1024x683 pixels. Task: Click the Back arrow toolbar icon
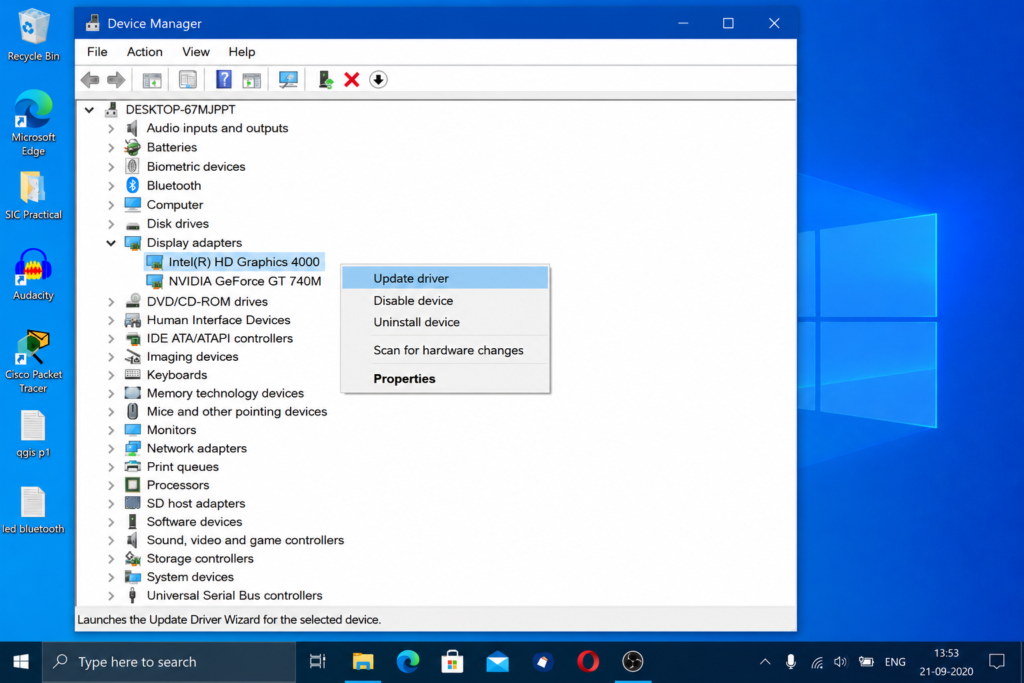tap(90, 80)
